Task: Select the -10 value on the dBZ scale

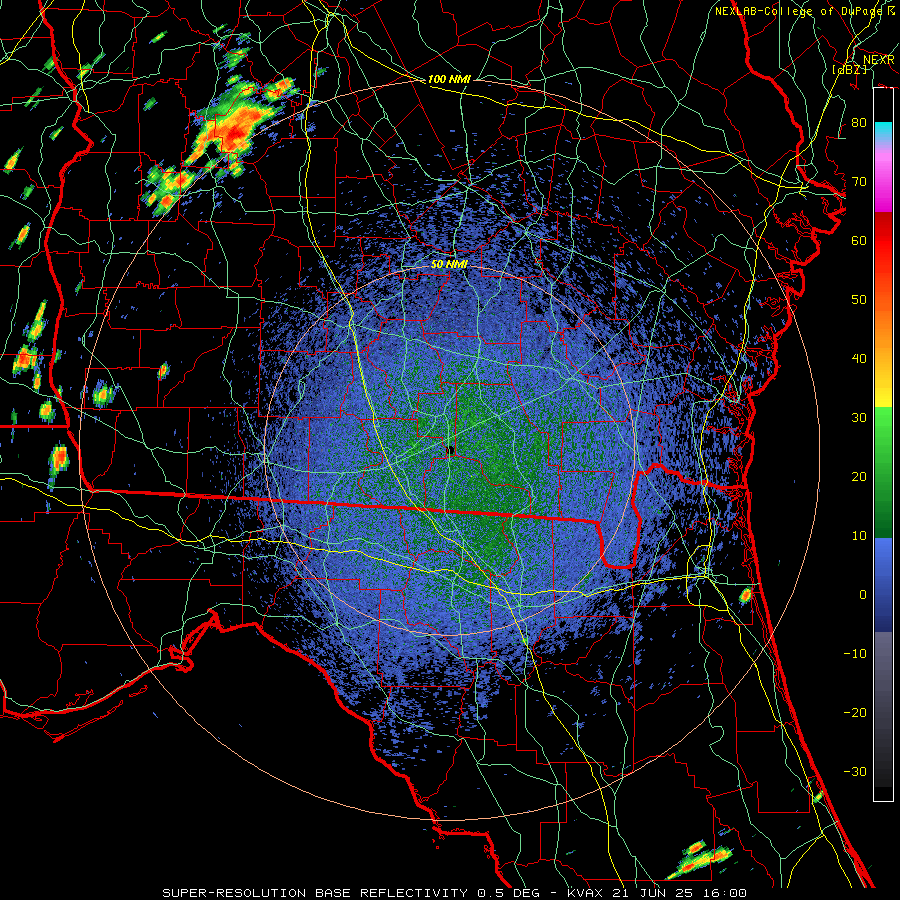Action: click(x=855, y=654)
